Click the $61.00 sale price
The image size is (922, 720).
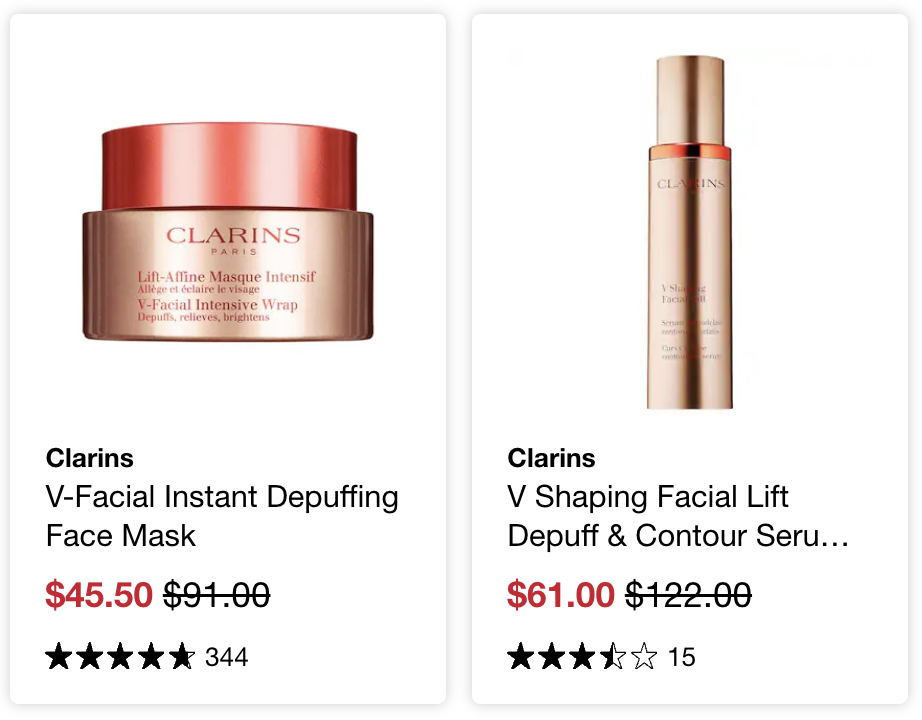coord(560,594)
